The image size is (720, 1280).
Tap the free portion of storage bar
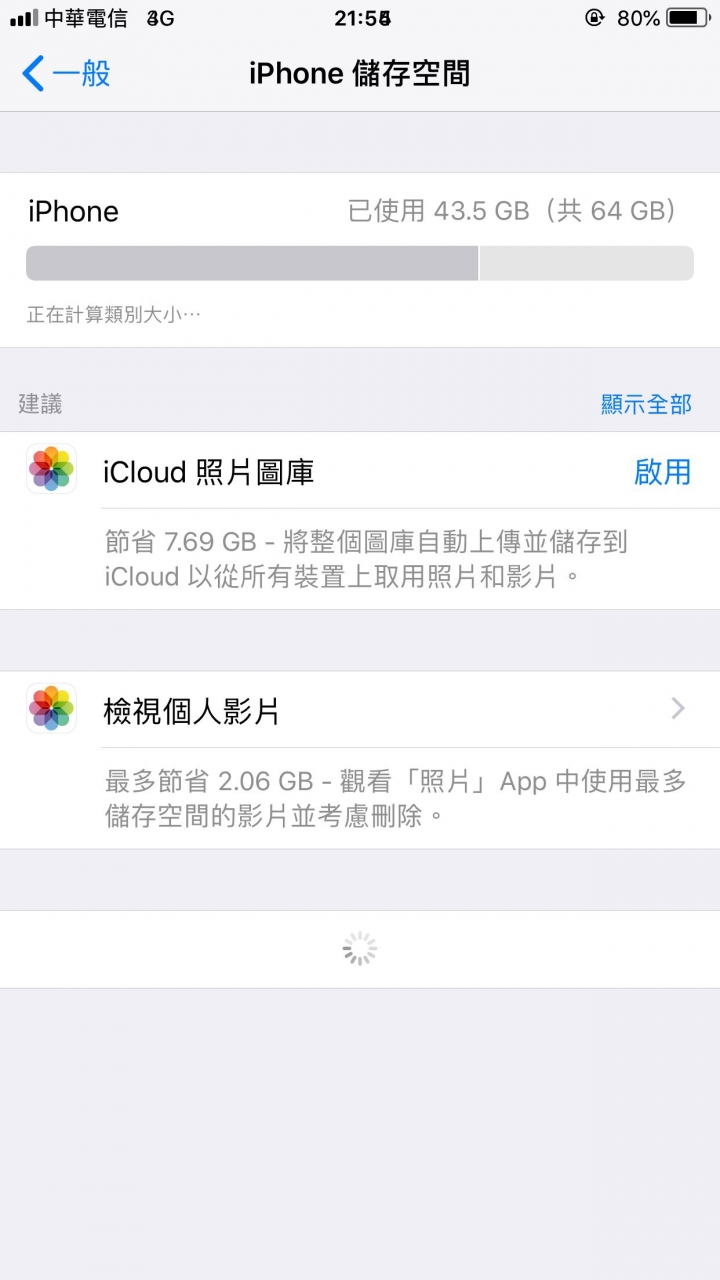[587, 263]
